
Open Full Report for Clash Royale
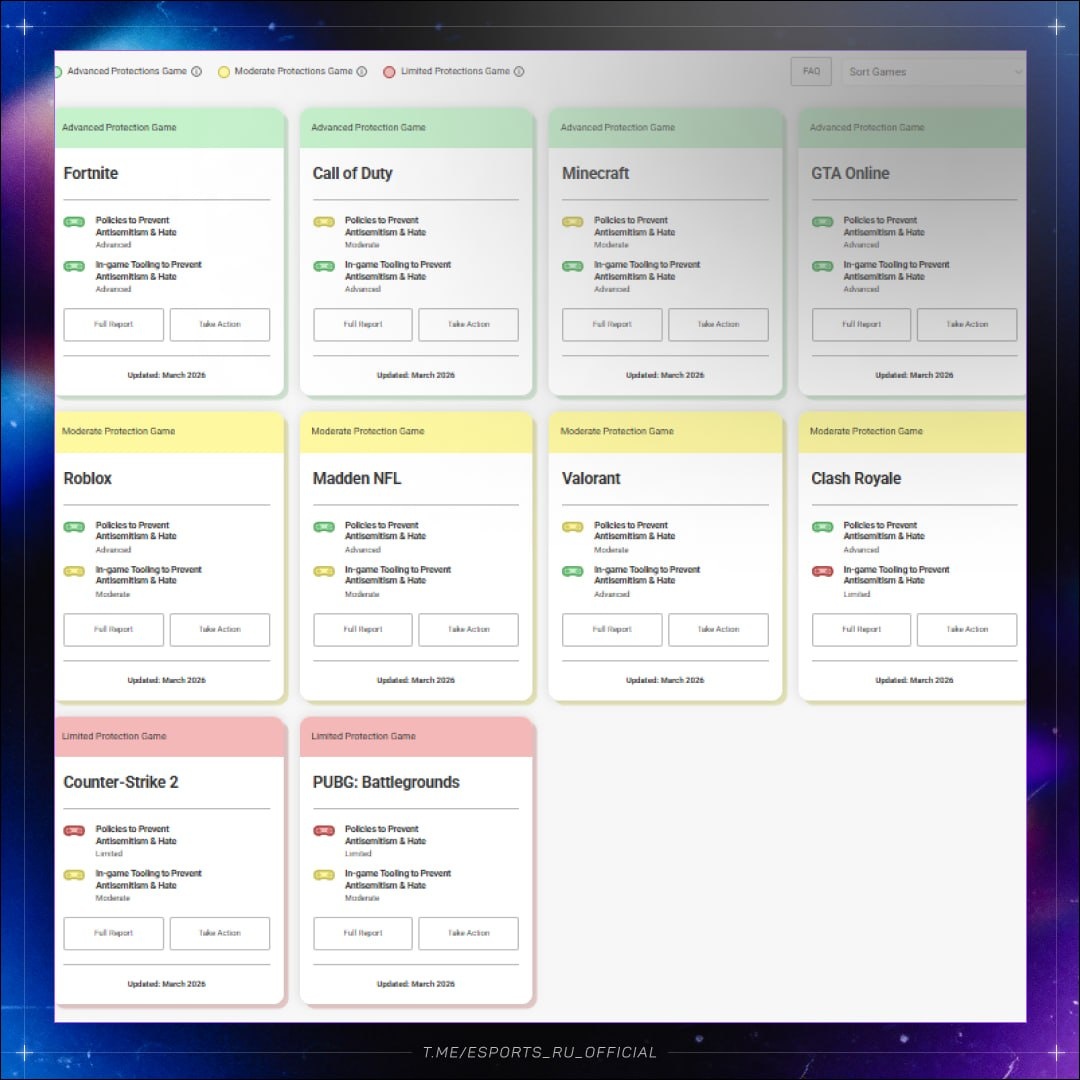(x=862, y=630)
